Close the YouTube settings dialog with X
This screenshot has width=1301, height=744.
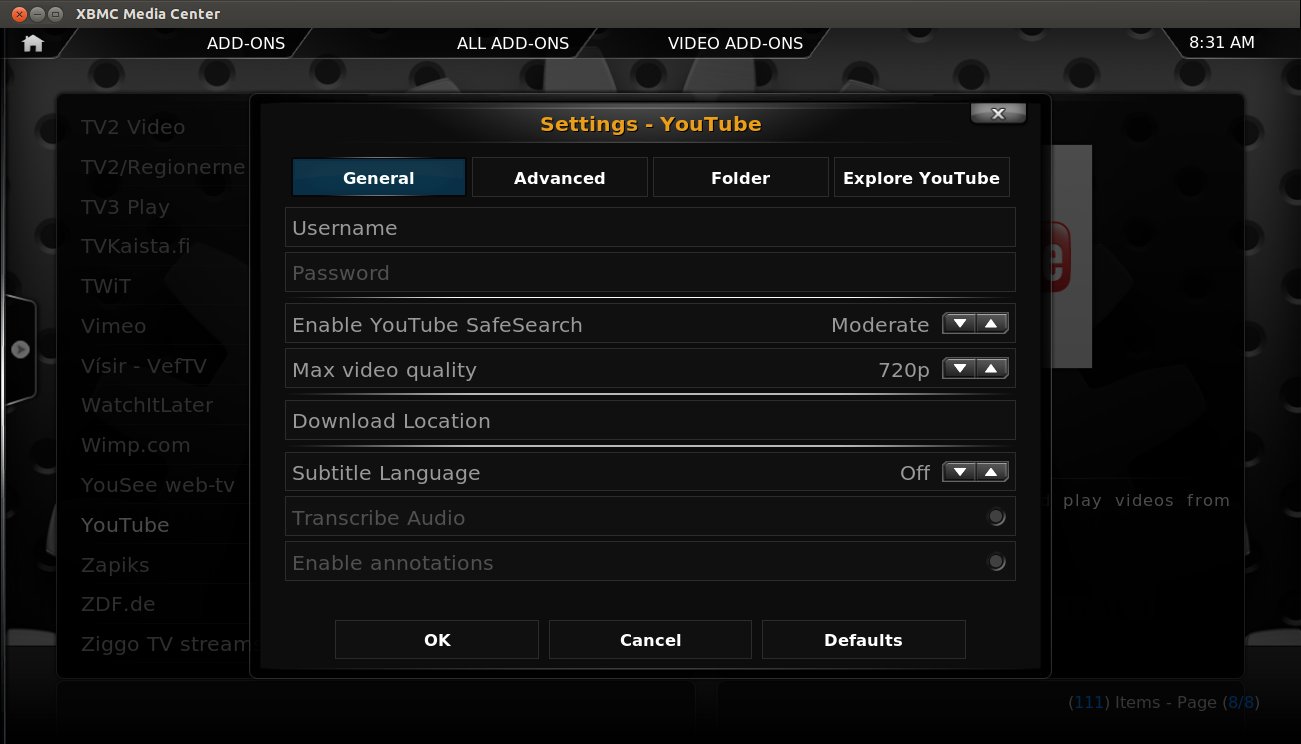pyautogui.click(x=997, y=114)
